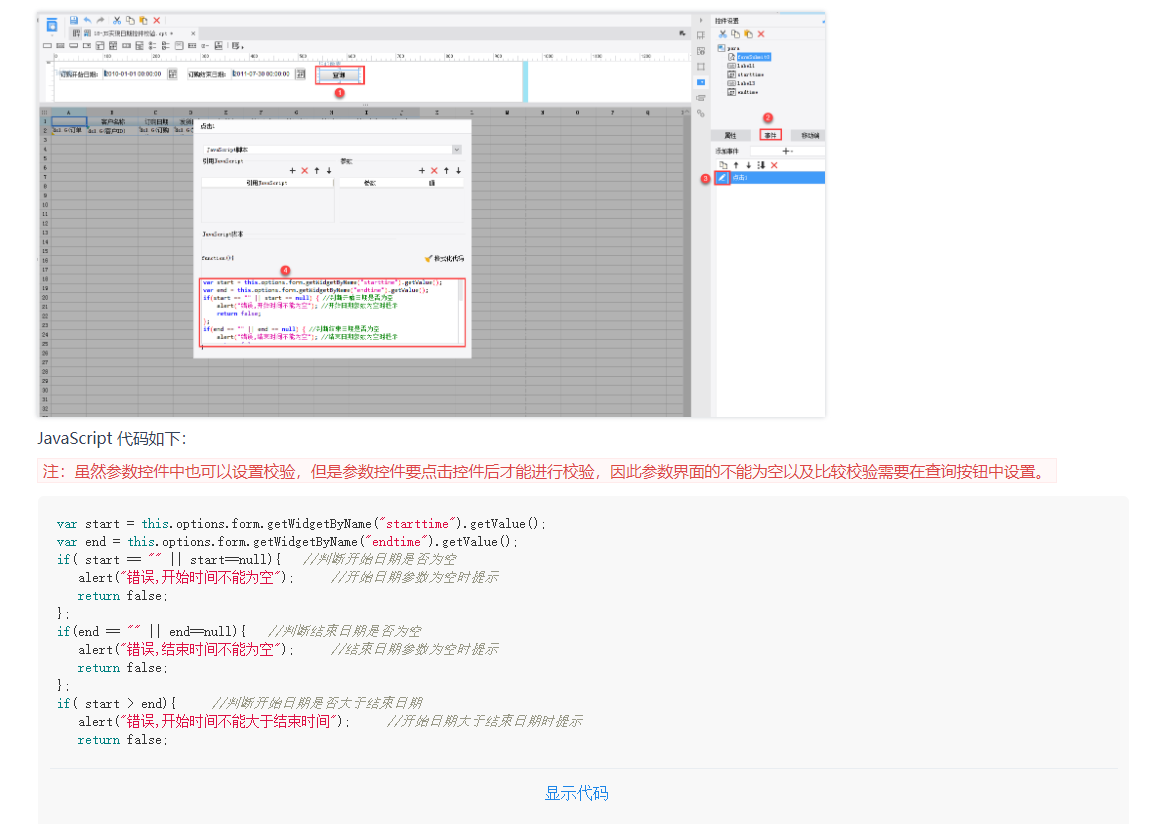Move referenced JavaScript up with arrow icon

tap(317, 170)
